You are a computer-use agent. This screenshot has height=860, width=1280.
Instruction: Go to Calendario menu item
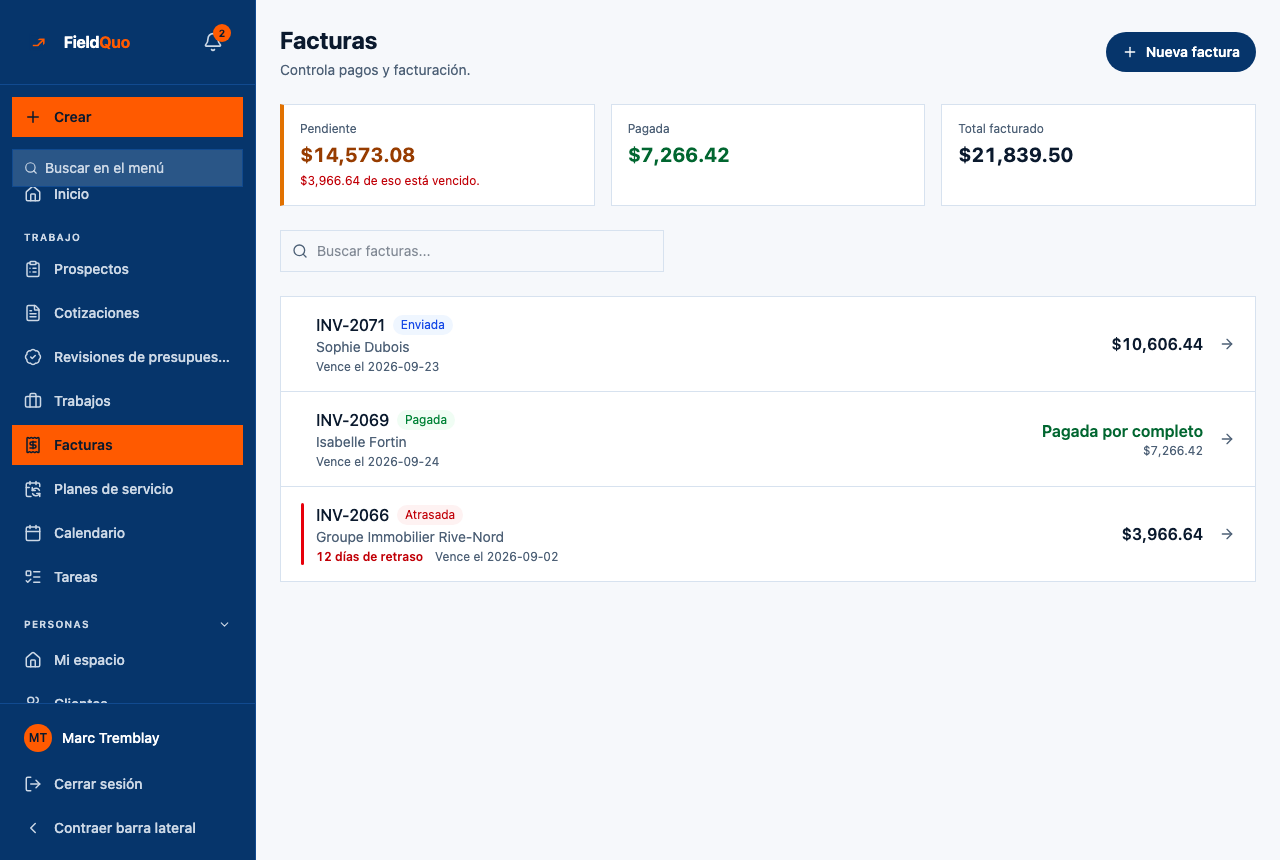128,533
